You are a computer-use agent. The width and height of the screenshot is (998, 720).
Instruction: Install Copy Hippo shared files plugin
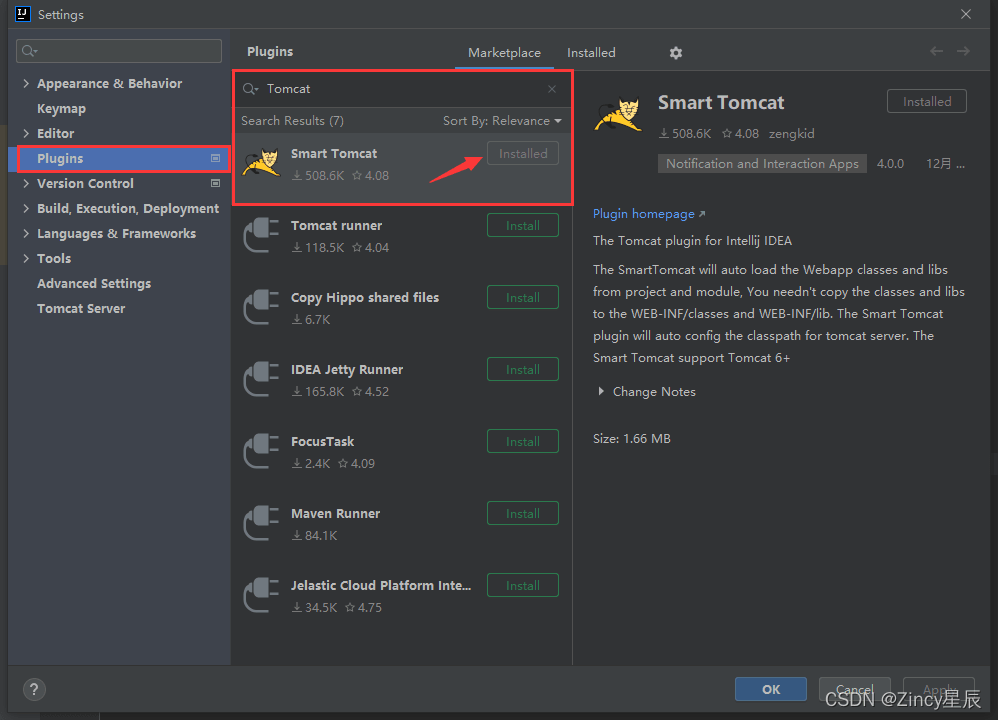coord(523,297)
